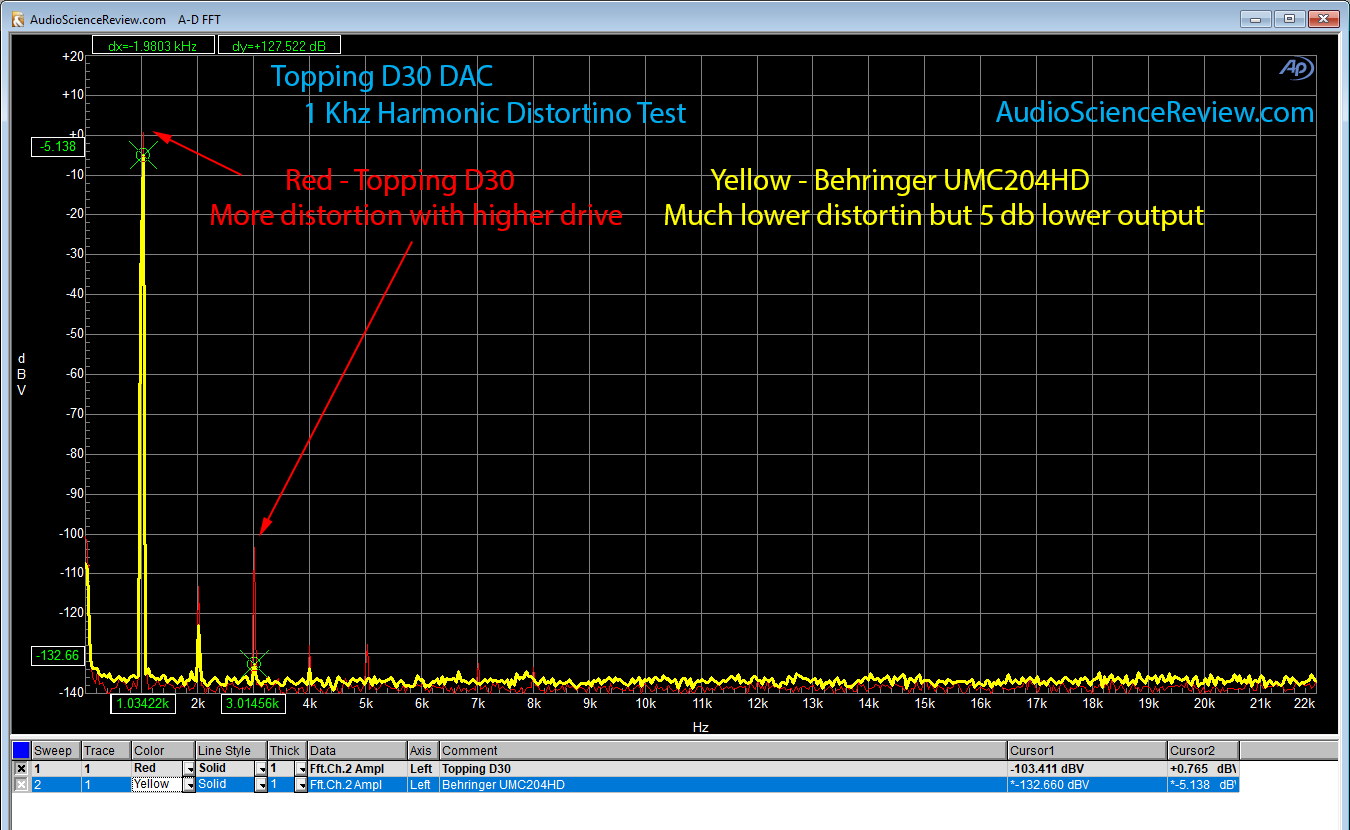Click the Yellow color name cell
The image size is (1350, 830).
156,785
